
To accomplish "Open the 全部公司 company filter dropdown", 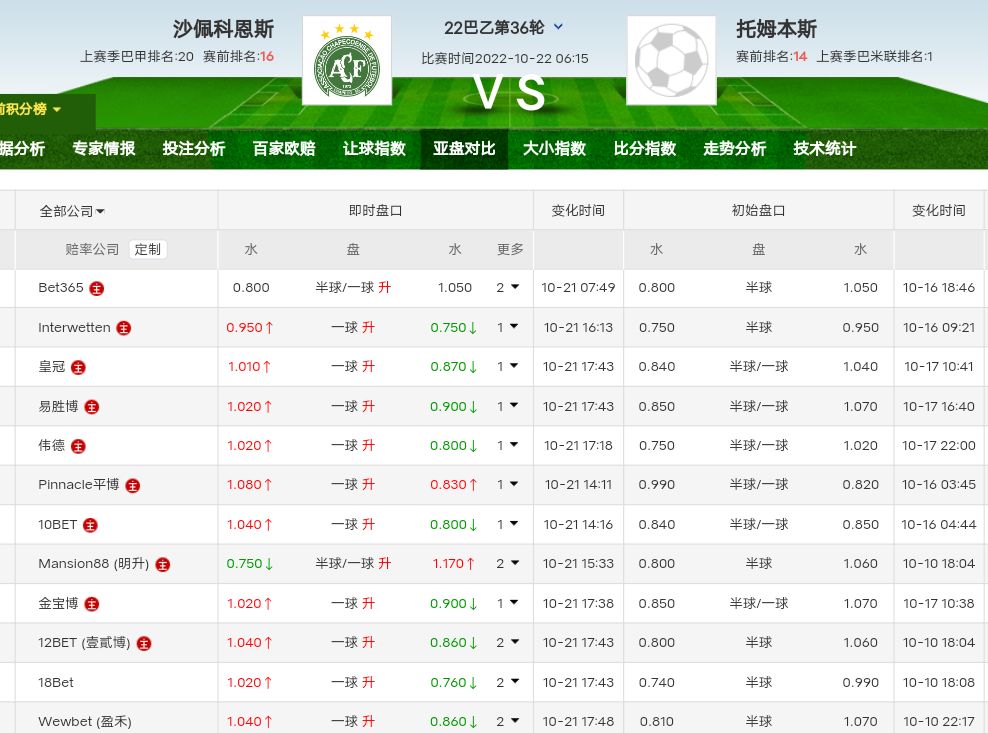I will click(x=72, y=211).
